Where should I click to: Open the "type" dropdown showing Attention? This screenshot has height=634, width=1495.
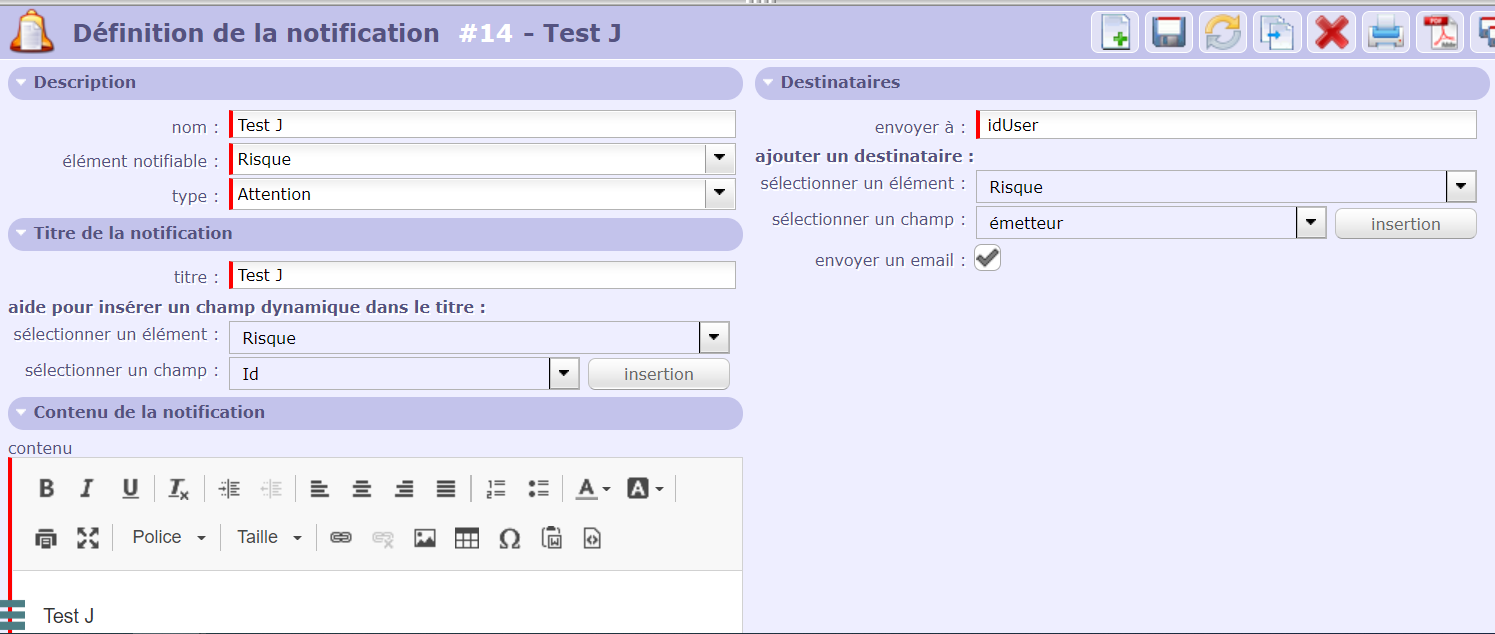pyautogui.click(x=719, y=194)
